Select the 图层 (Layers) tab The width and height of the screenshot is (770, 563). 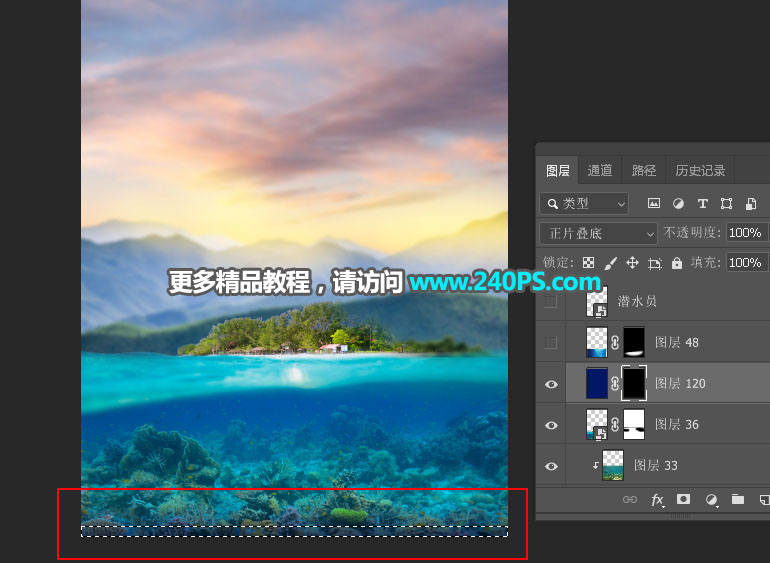557,170
